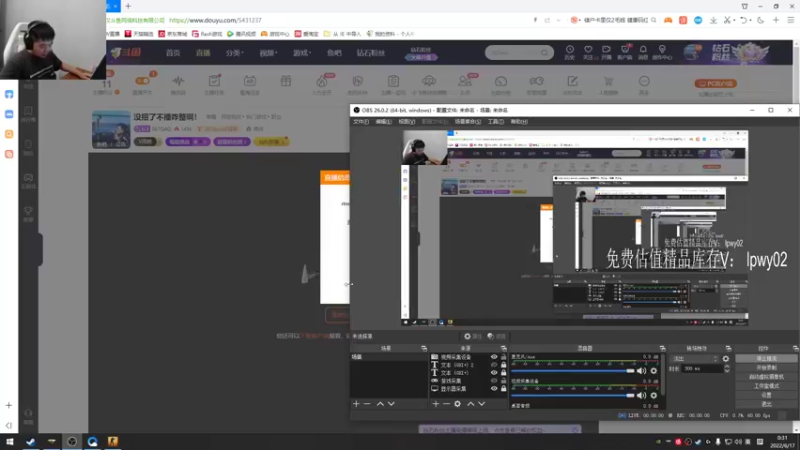Adjust video capture device volume slider
Screen dimensions: 800x450
click(572, 395)
